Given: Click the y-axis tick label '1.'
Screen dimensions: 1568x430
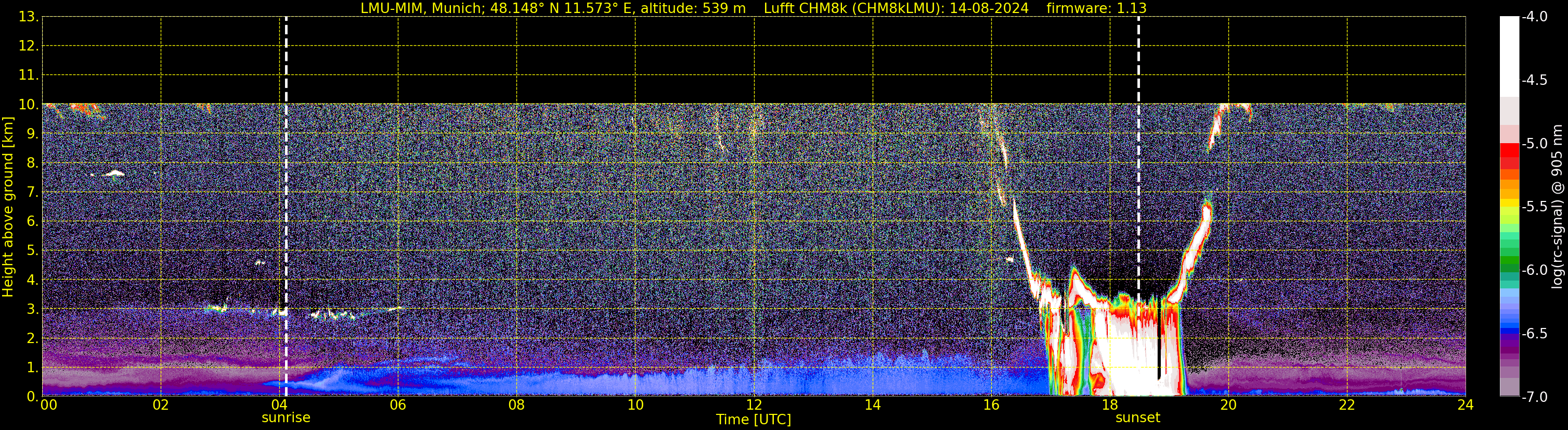Looking at the screenshot, I should pyautogui.click(x=32, y=368).
